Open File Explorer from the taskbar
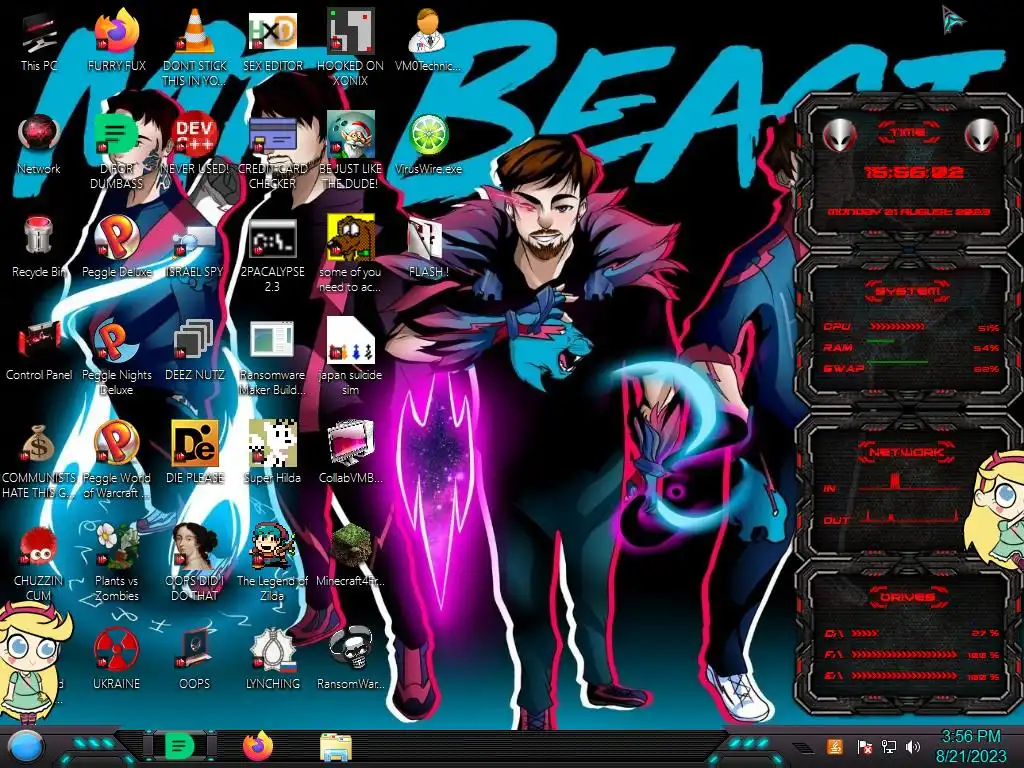This screenshot has width=1024, height=768. pos(336,747)
